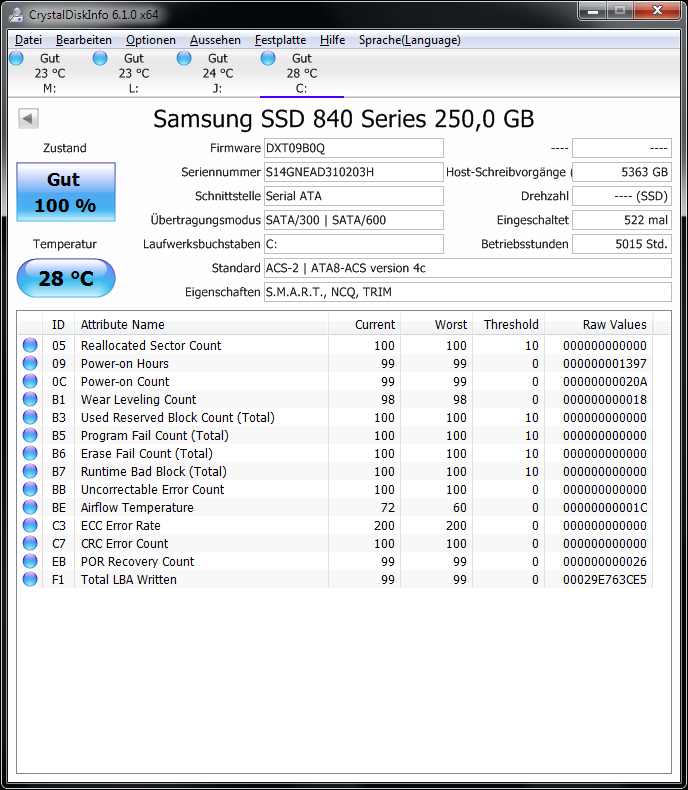Click the Standard field ACS-2 | ATA8-ACS
The width and height of the screenshot is (688, 790).
(467, 268)
